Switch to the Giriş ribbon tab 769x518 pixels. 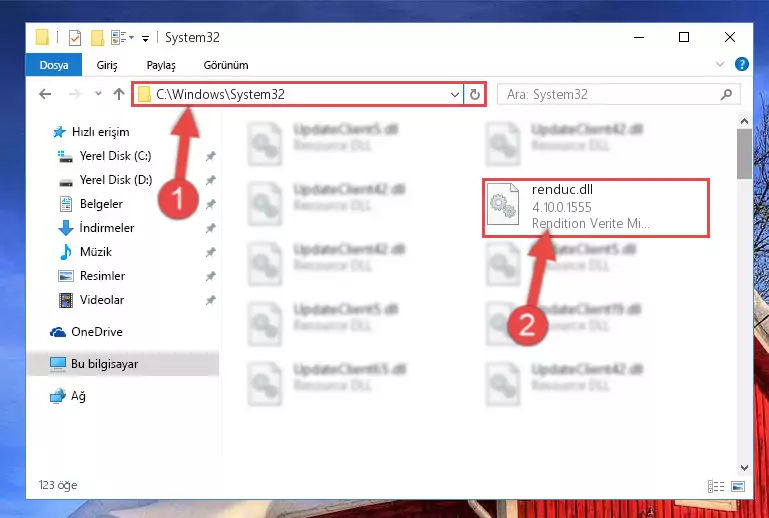tap(107, 65)
